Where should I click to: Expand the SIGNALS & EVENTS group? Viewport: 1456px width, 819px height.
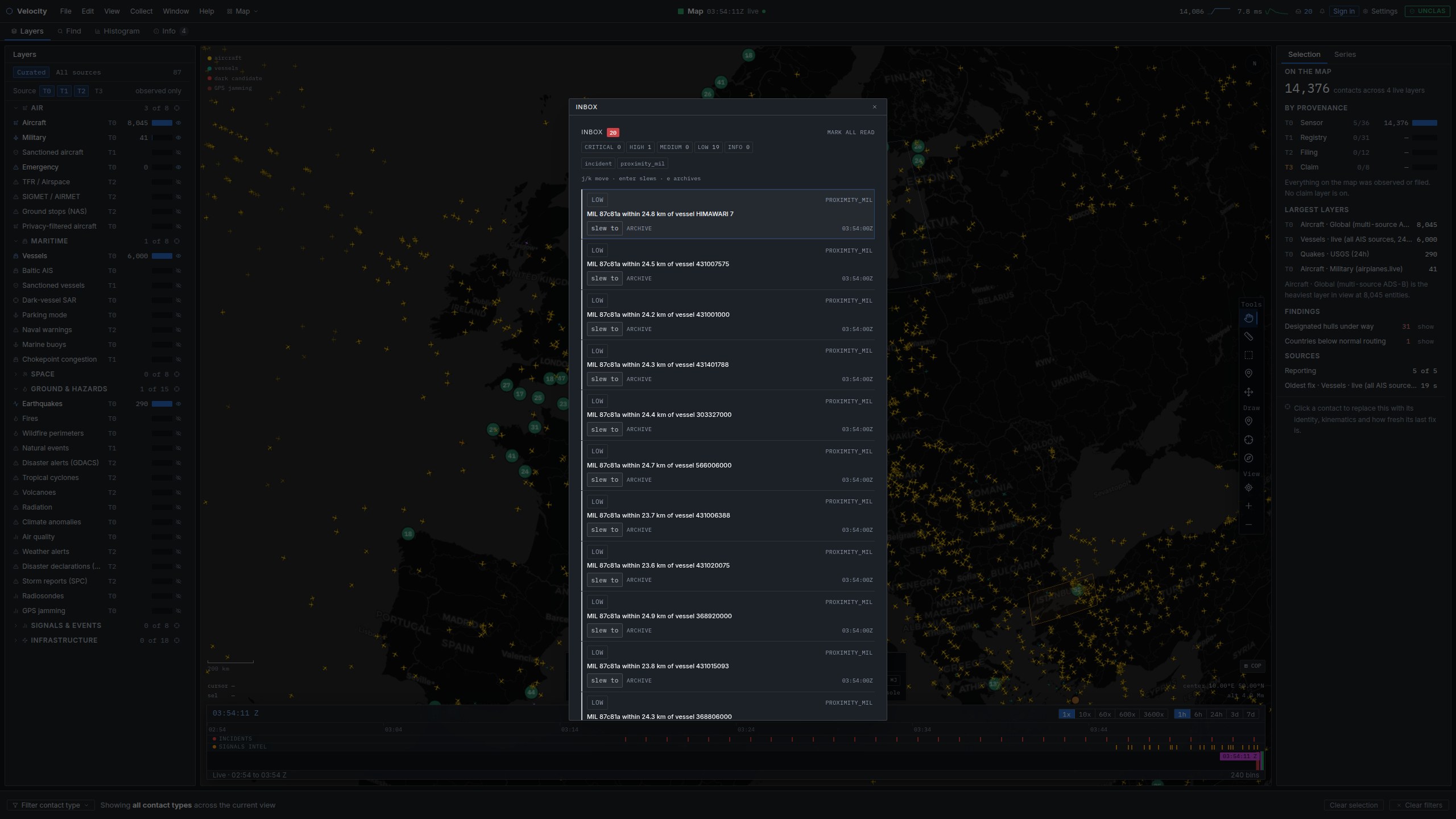coord(15,626)
